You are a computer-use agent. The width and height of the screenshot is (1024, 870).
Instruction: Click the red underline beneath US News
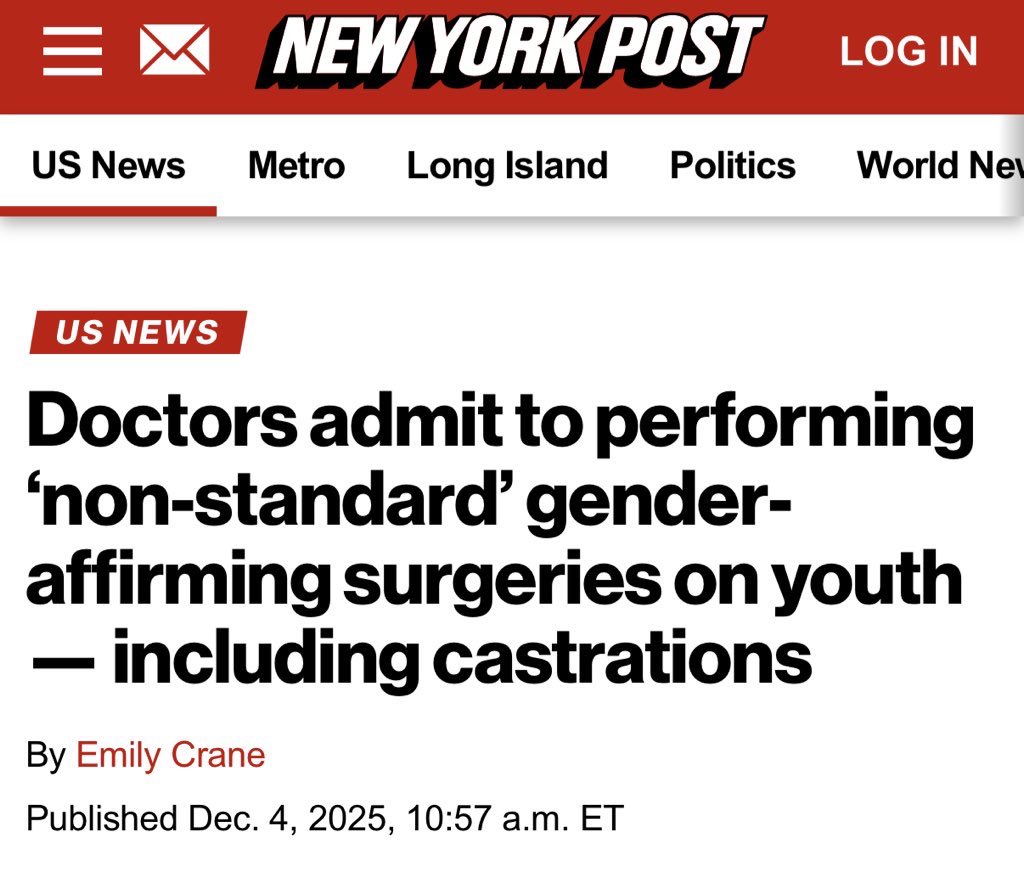point(108,211)
